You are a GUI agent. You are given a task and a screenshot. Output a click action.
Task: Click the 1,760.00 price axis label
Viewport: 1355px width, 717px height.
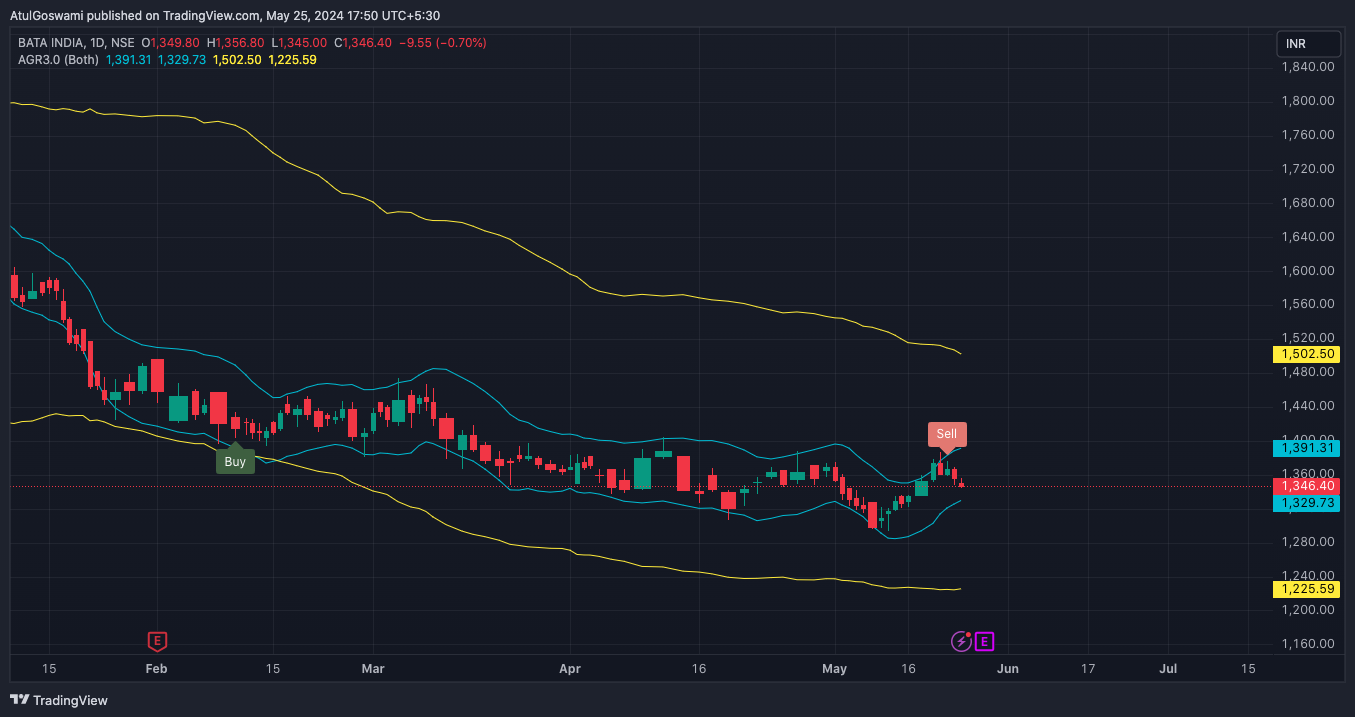[1308, 135]
